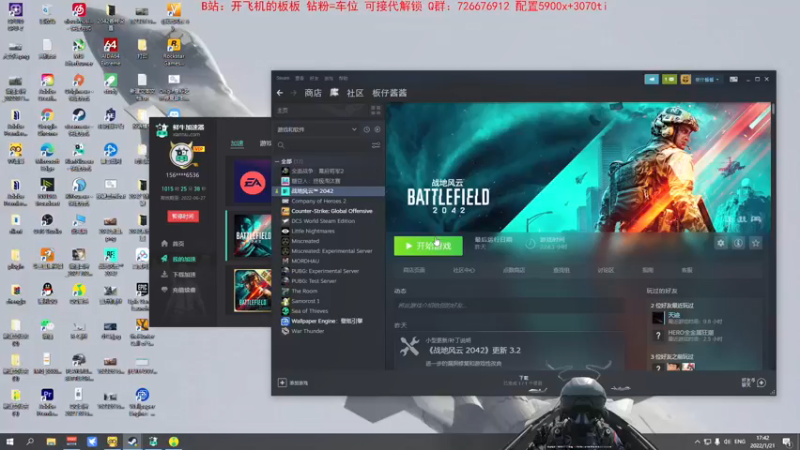Click the library search field
Viewport: 800px width, 450px height.
[323, 145]
